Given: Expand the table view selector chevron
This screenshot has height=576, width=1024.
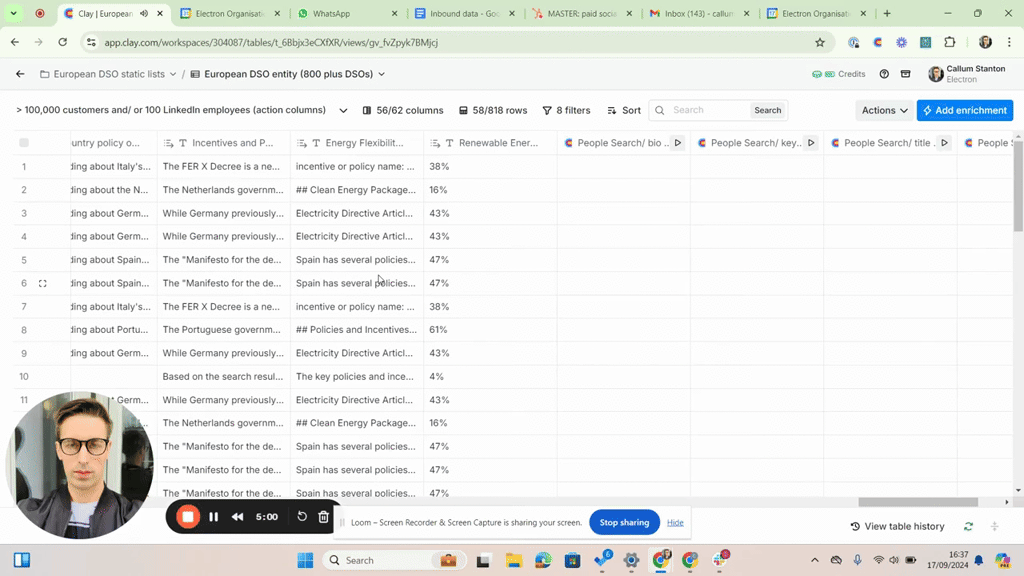Looking at the screenshot, I should [x=343, y=110].
